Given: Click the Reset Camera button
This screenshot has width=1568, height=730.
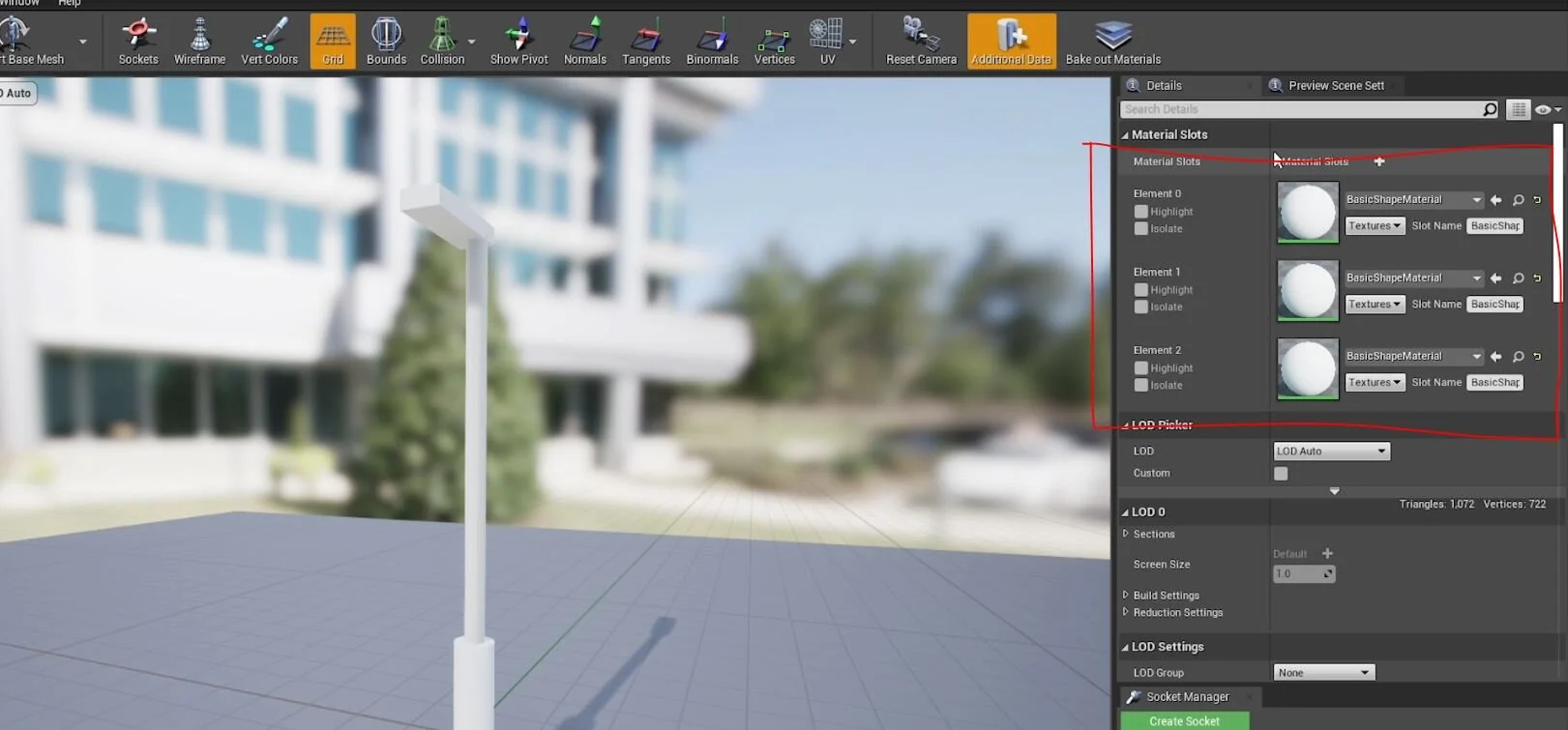Looking at the screenshot, I should pyautogui.click(x=921, y=42).
